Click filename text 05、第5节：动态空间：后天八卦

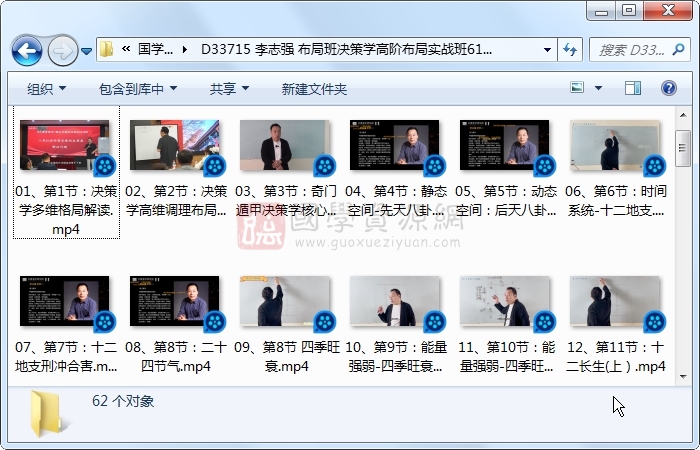click(506, 200)
